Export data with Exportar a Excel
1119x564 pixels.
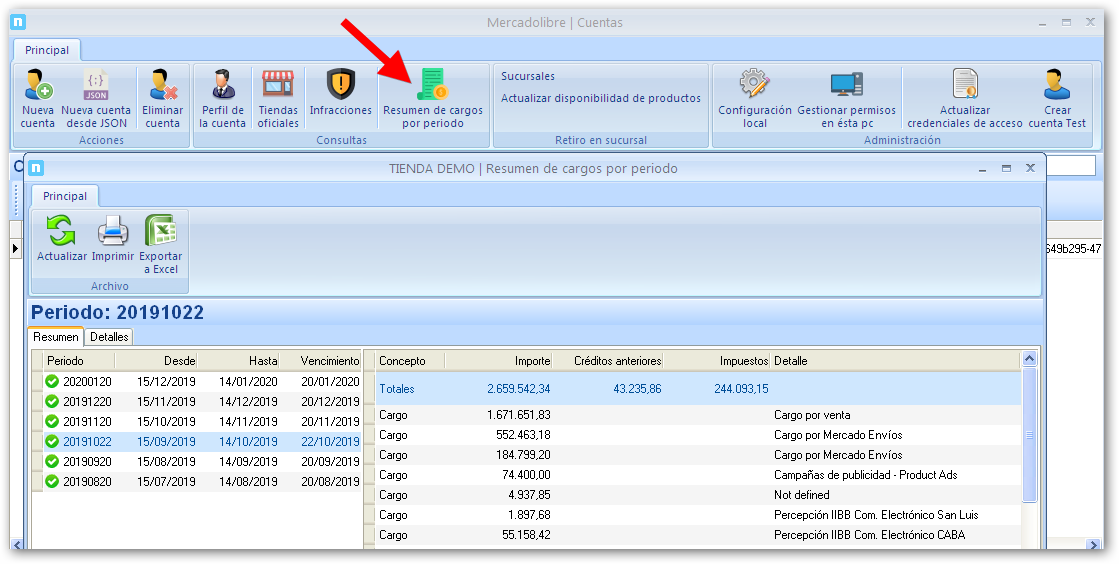pyautogui.click(x=160, y=233)
